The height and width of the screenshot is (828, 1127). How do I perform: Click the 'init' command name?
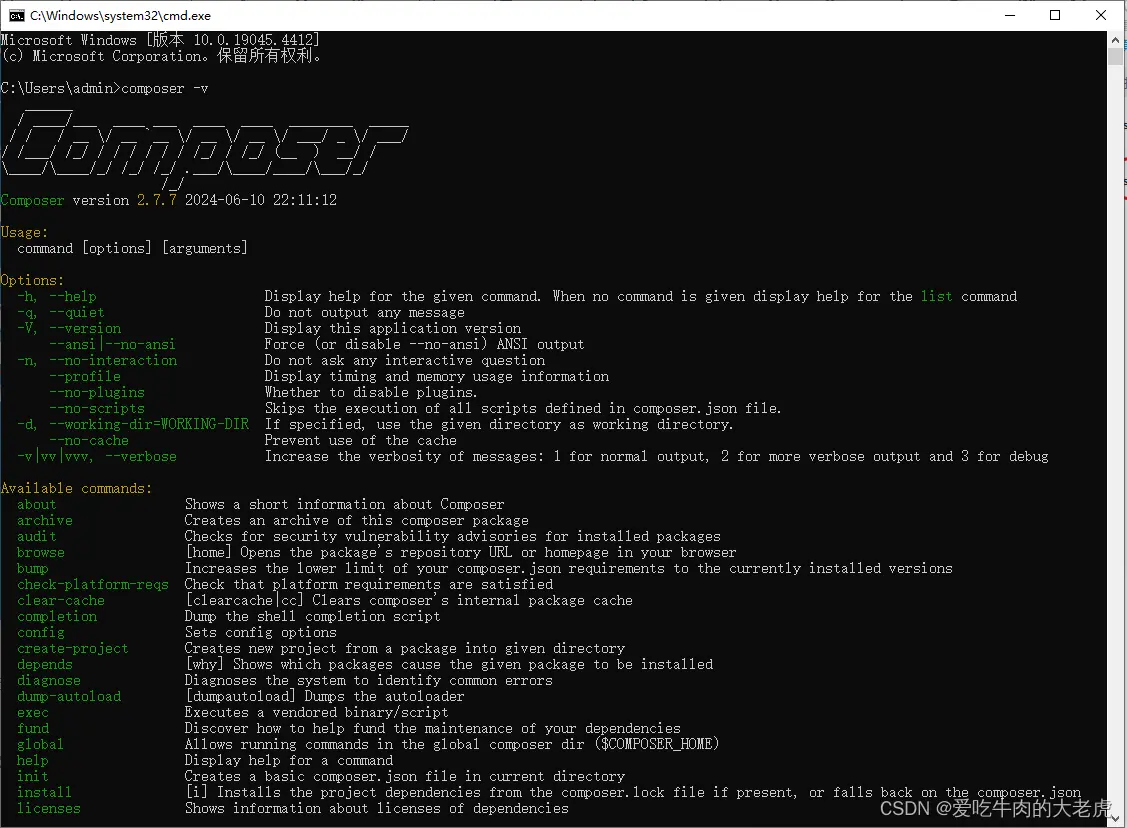click(x=33, y=776)
